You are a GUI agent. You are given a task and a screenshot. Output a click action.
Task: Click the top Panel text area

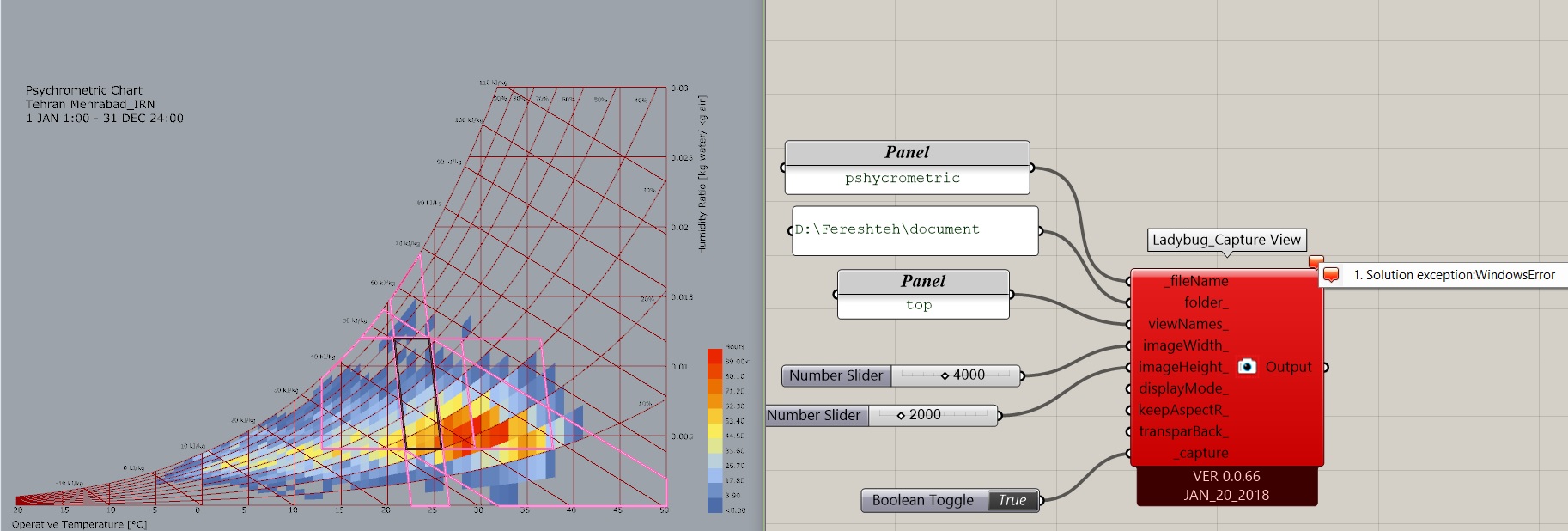[x=923, y=306]
